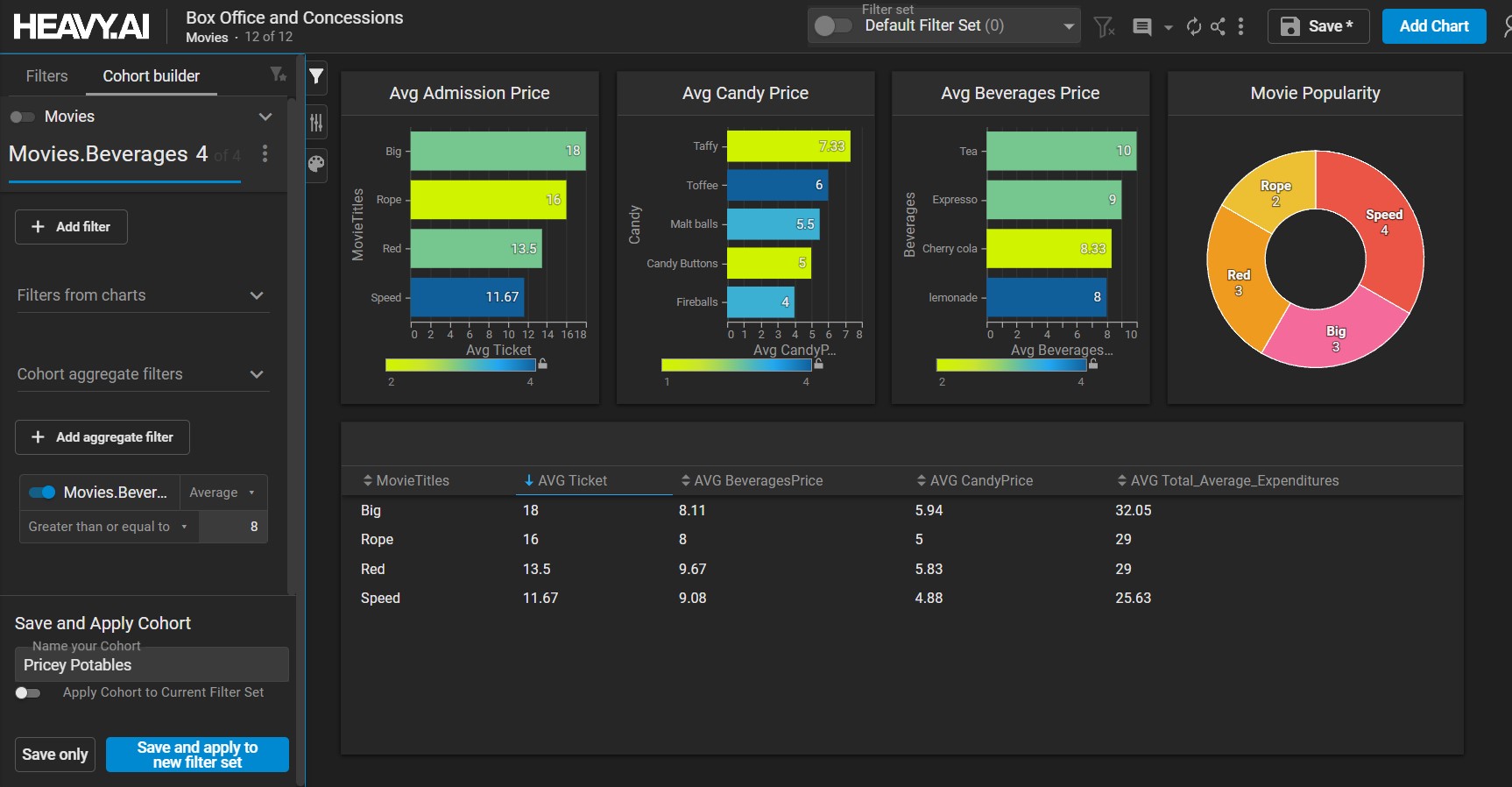Select the Cohort builder tab
The image size is (1512, 787).
click(151, 76)
